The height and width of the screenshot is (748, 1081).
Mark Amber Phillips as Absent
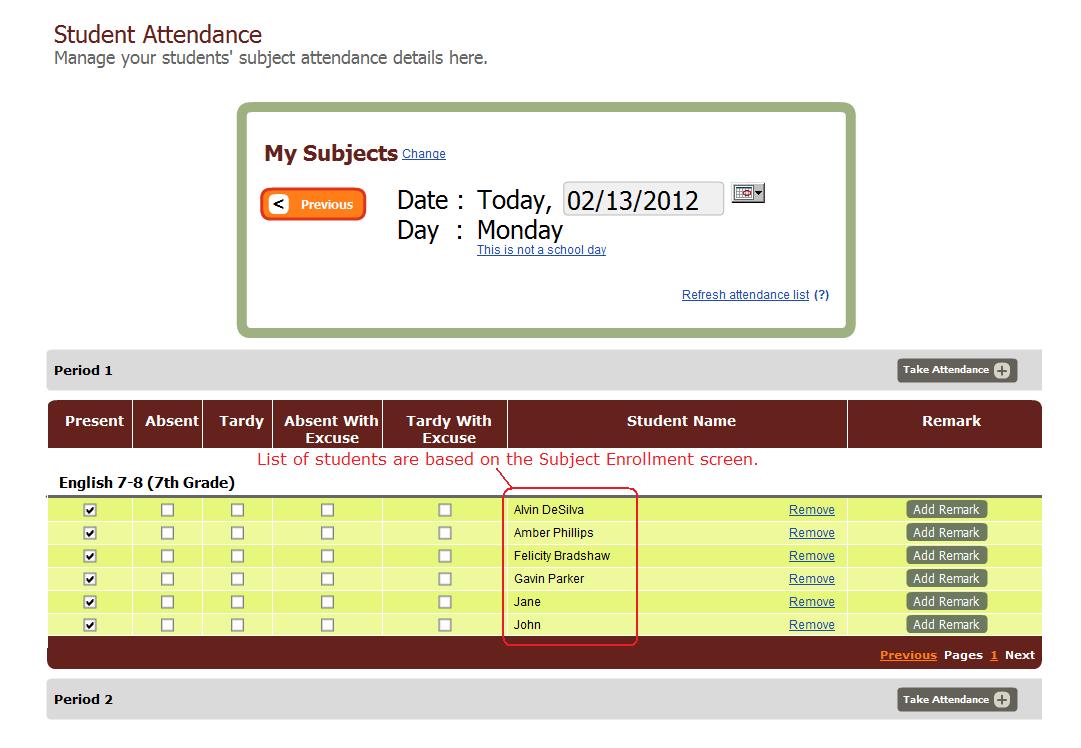click(168, 533)
